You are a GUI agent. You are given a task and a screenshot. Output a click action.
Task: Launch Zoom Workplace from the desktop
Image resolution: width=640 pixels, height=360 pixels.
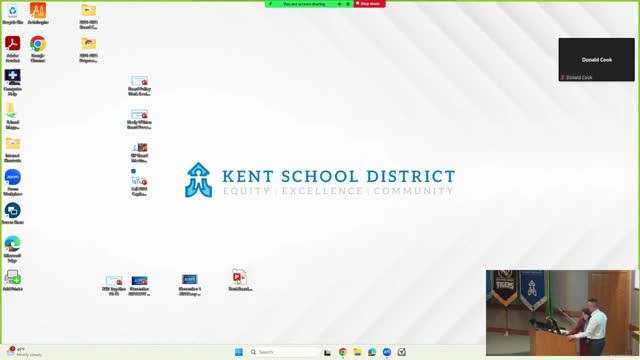pyautogui.click(x=13, y=182)
